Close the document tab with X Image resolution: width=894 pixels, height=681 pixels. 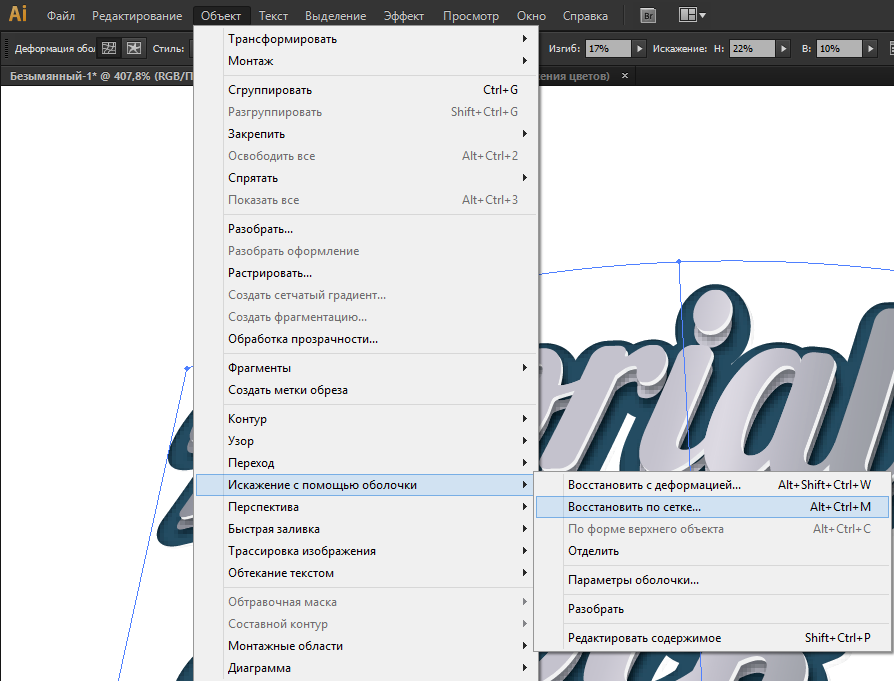click(x=625, y=76)
